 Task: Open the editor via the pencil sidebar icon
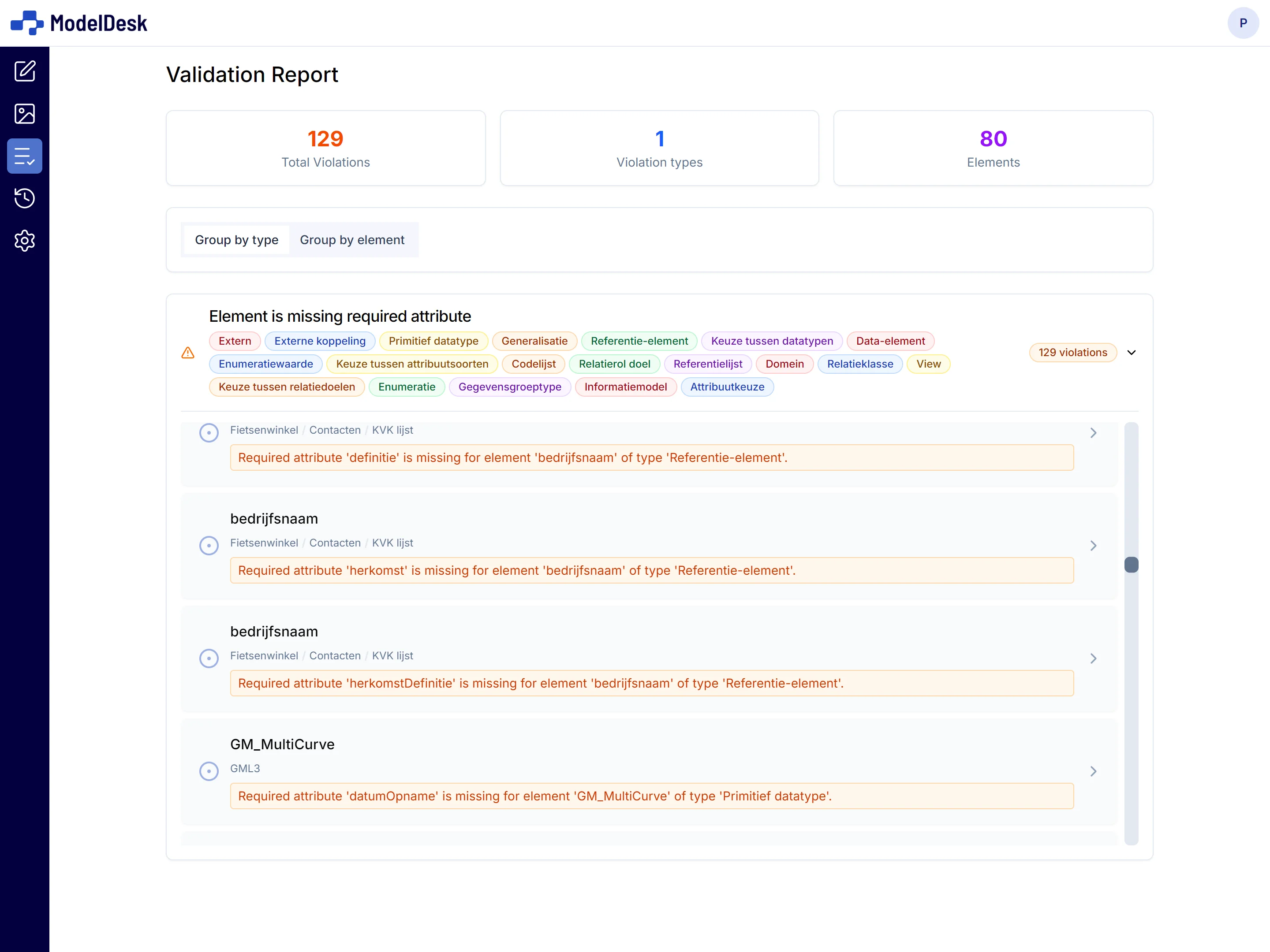25,71
